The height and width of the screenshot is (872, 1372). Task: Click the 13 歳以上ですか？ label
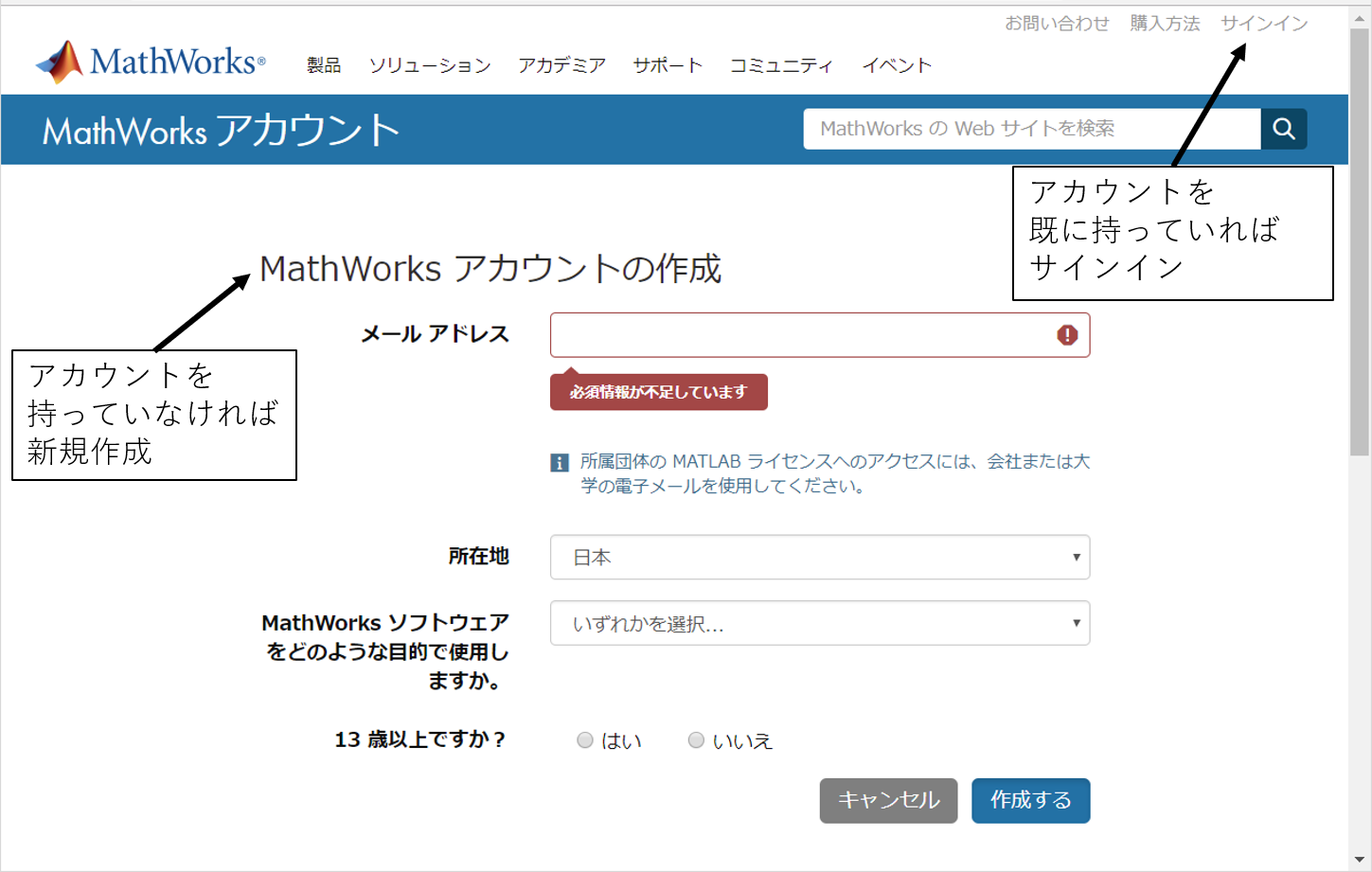[420, 739]
